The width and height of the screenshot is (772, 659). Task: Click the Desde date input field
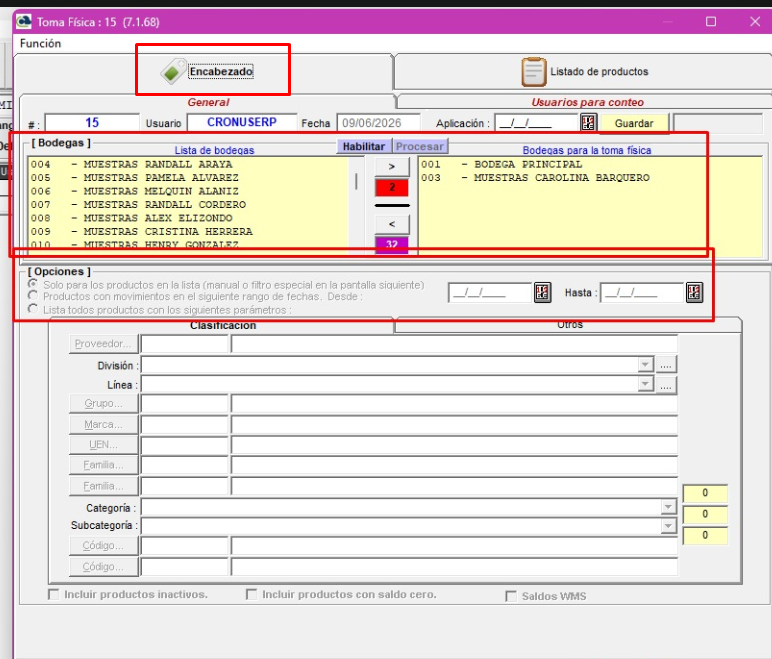tap(490, 293)
